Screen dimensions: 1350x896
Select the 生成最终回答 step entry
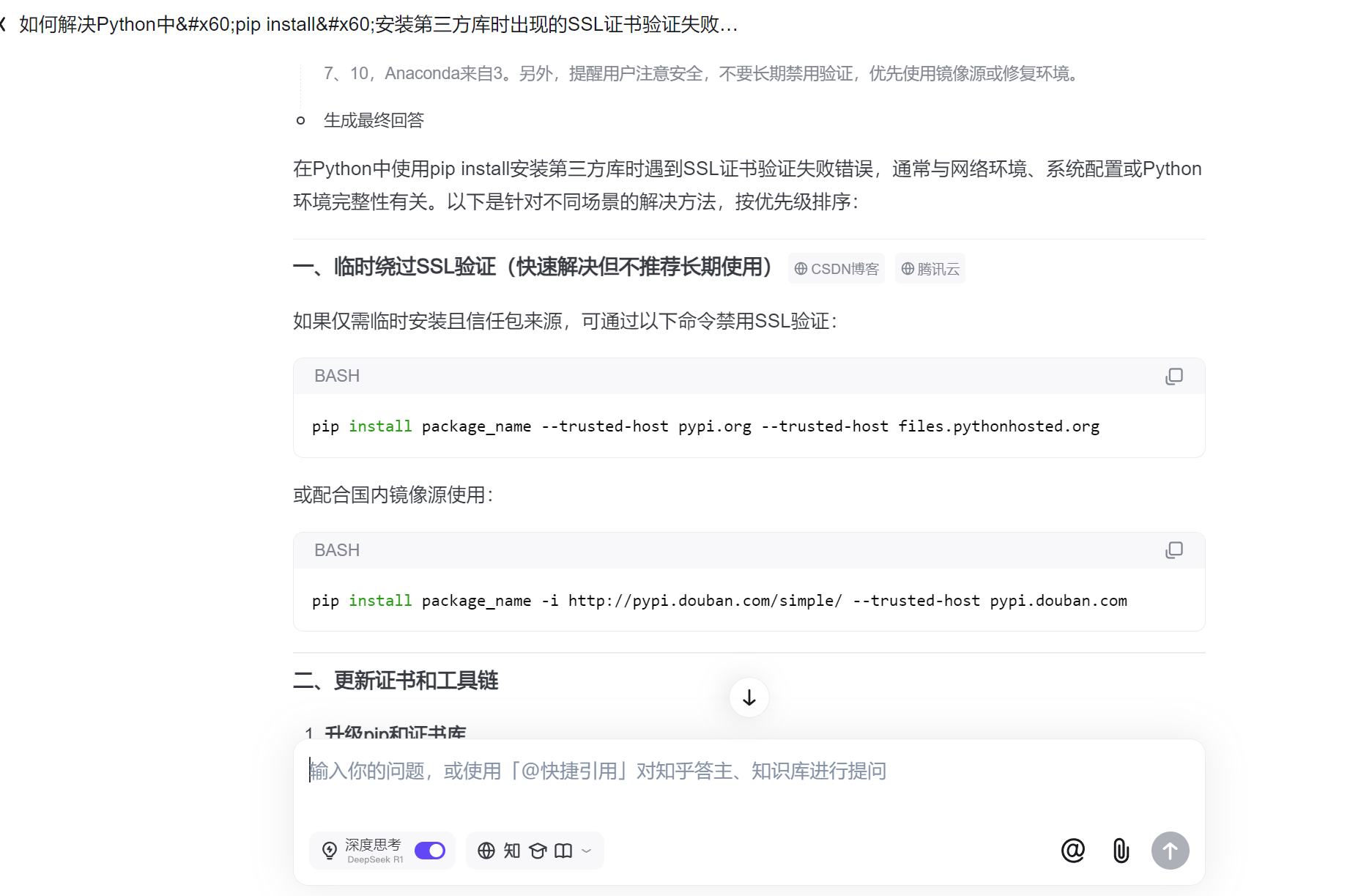pyautogui.click(x=374, y=119)
